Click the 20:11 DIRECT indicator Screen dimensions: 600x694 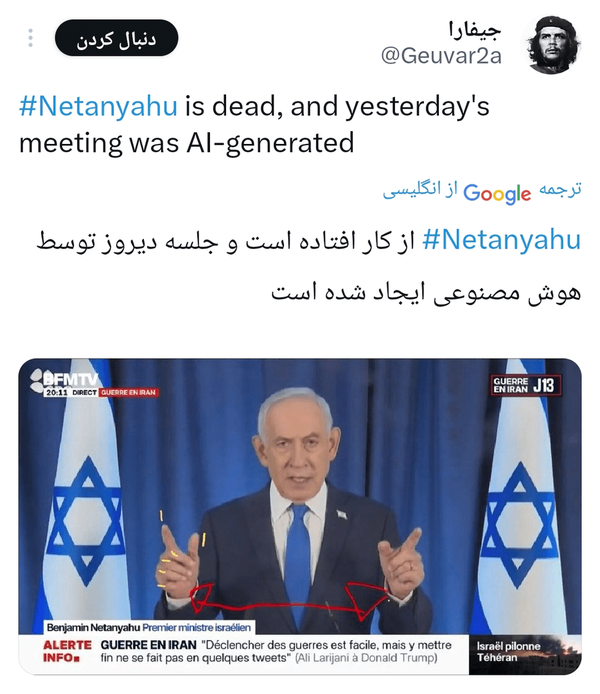[x=70, y=393]
